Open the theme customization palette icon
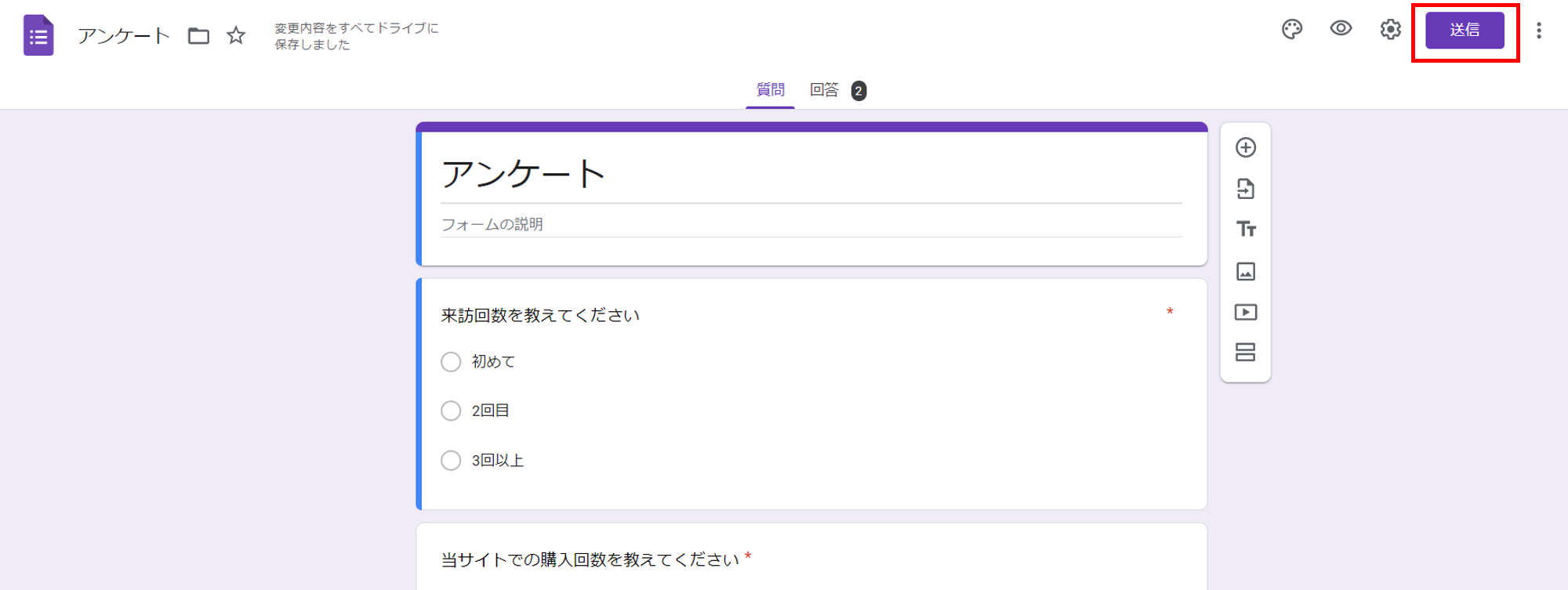 (x=1292, y=30)
